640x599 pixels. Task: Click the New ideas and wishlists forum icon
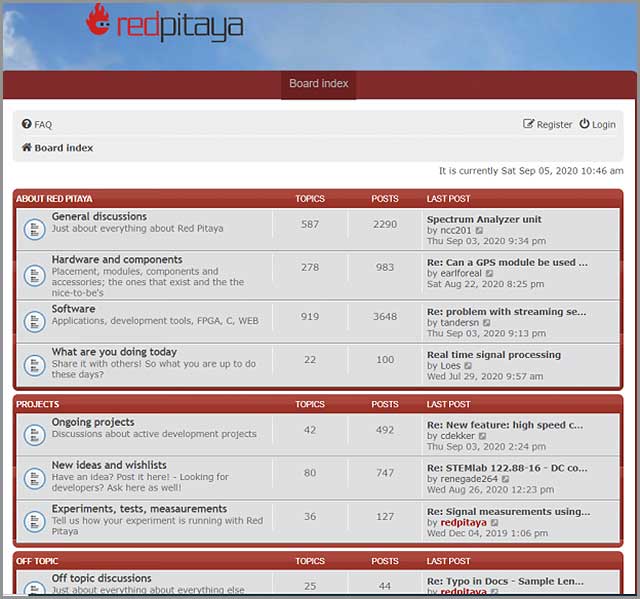click(x=34, y=478)
